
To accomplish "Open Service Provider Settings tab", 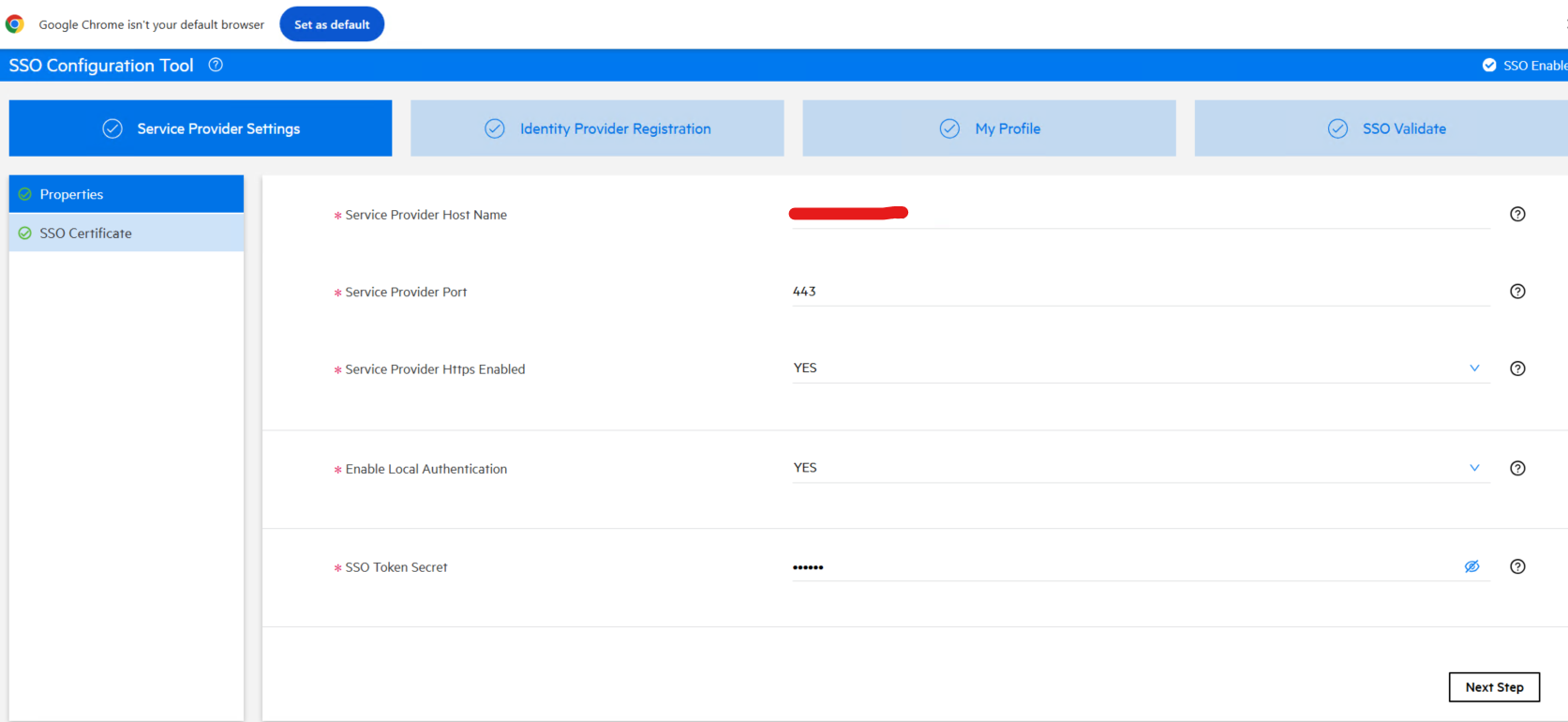I will click(x=201, y=128).
